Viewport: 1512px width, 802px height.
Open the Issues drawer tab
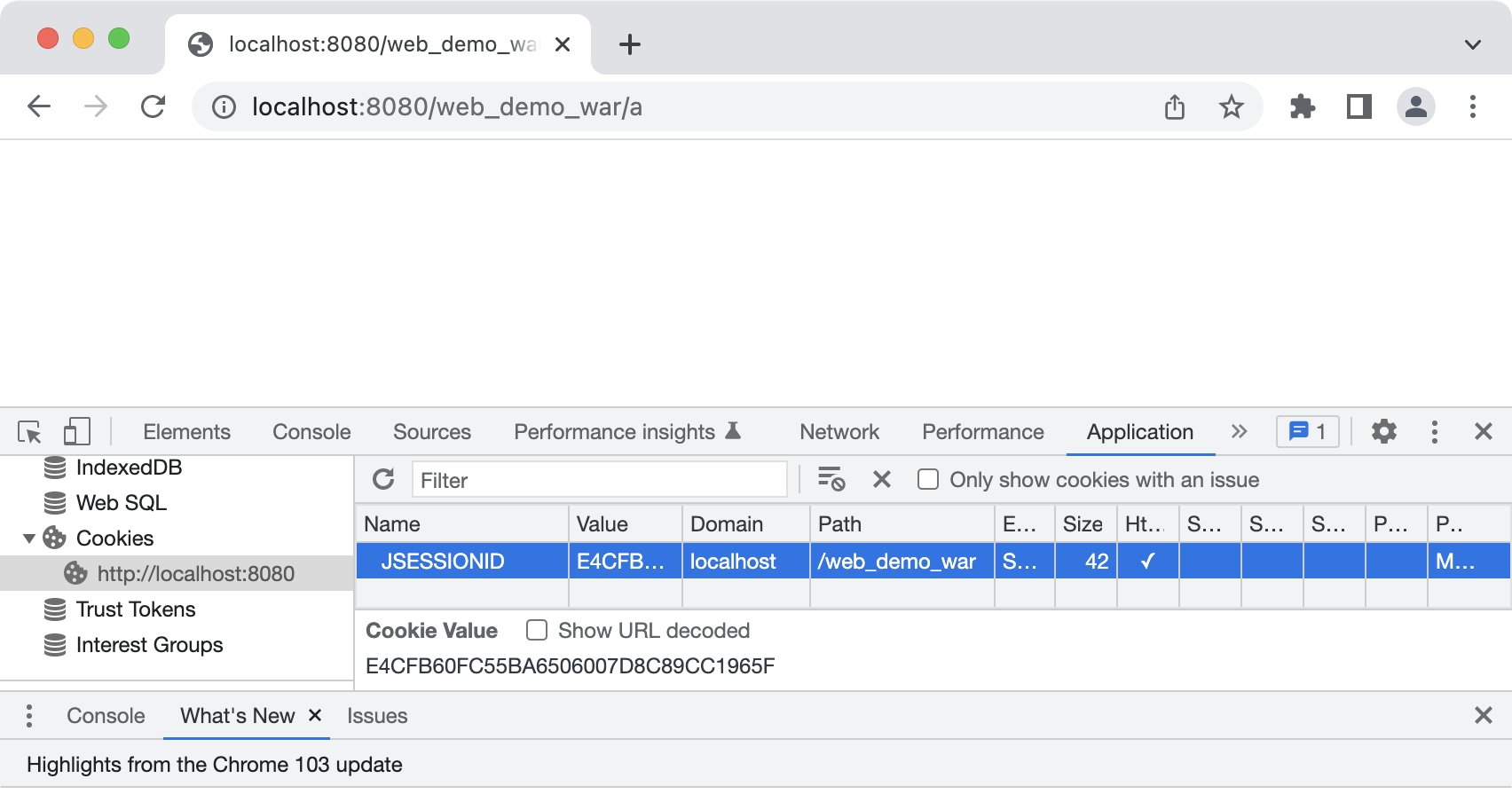[377, 716]
